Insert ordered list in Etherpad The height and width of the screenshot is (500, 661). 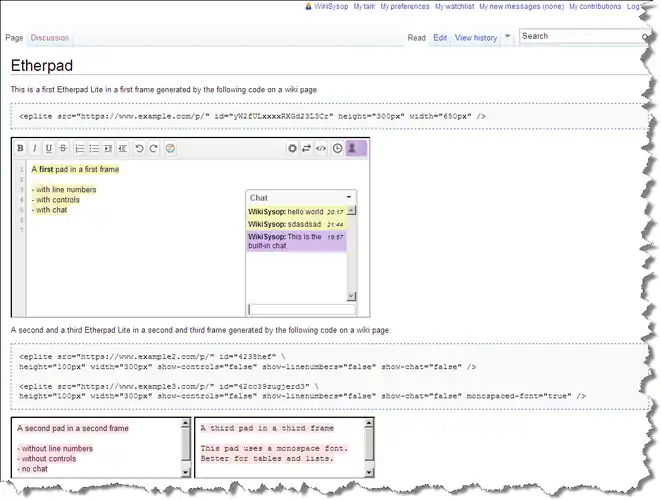[x=80, y=148]
